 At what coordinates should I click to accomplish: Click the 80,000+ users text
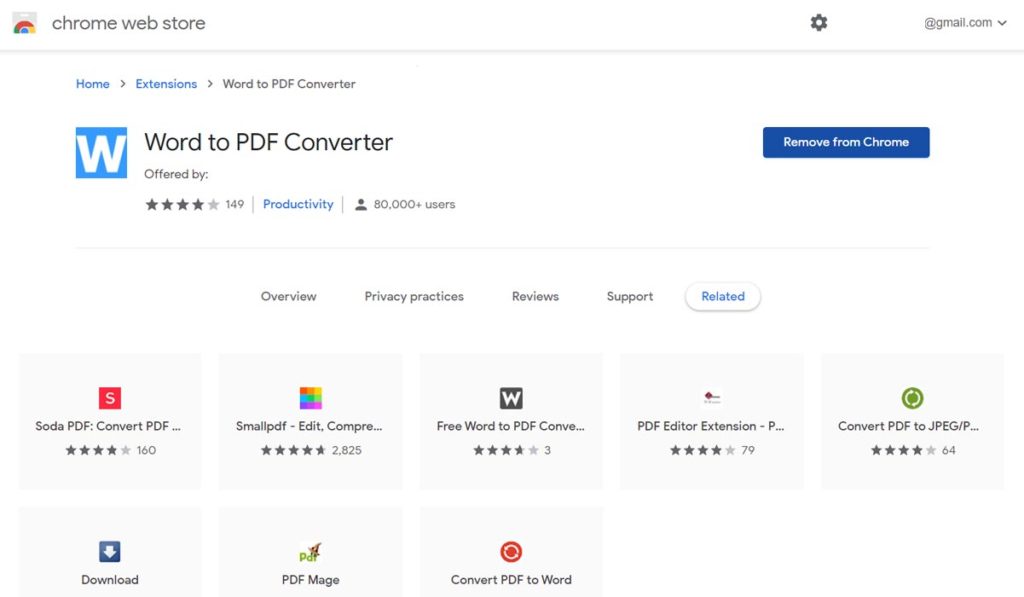coord(414,204)
